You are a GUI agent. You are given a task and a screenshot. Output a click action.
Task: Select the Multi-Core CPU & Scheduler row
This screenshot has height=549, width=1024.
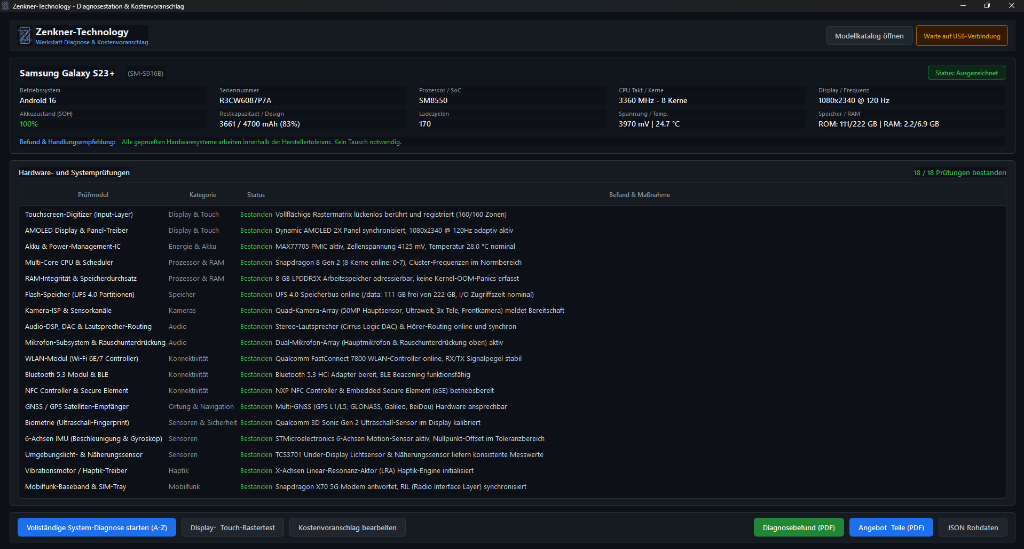click(512, 262)
